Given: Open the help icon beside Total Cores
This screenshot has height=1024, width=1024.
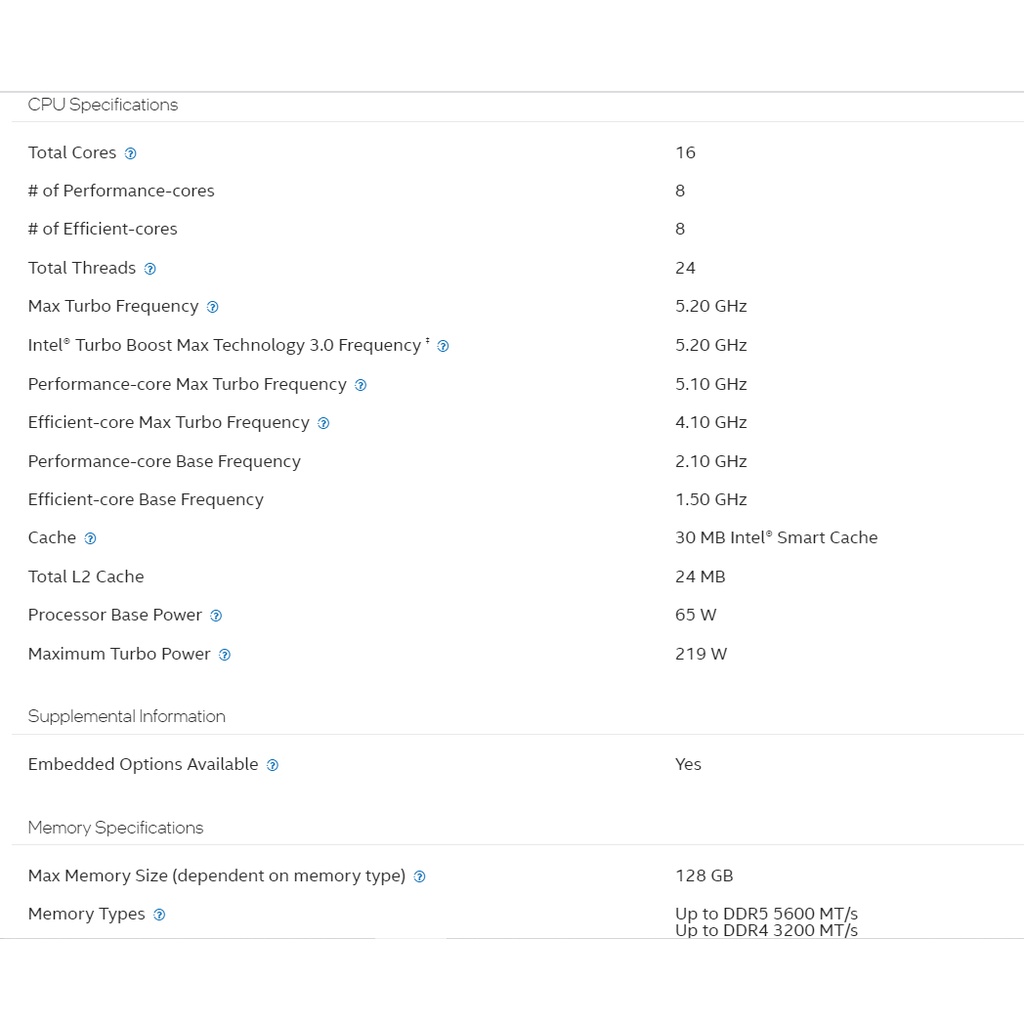Looking at the screenshot, I should point(130,154).
